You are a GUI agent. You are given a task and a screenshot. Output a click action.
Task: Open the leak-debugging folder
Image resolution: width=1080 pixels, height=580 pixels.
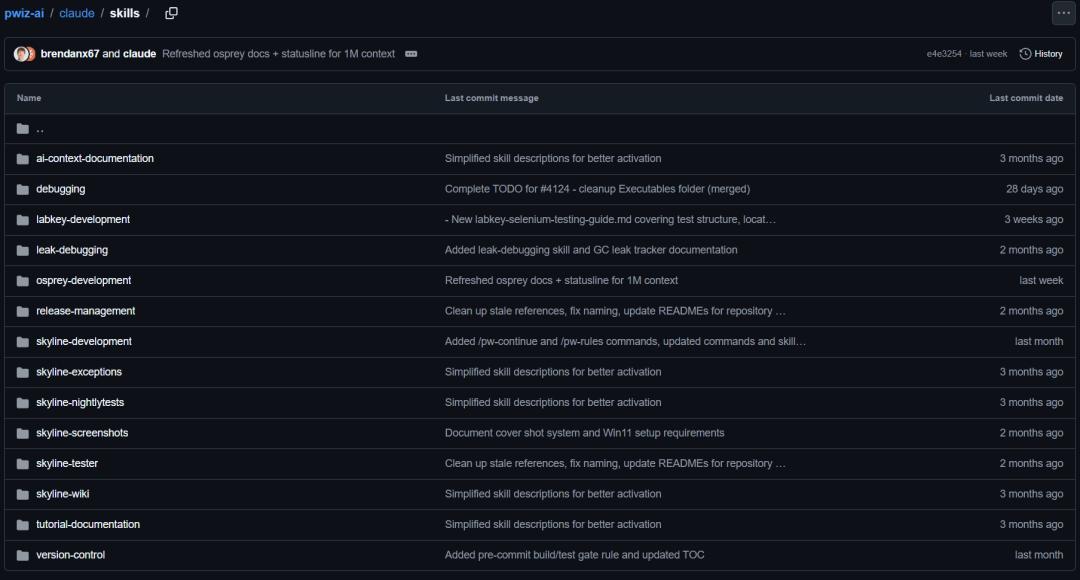click(72, 250)
